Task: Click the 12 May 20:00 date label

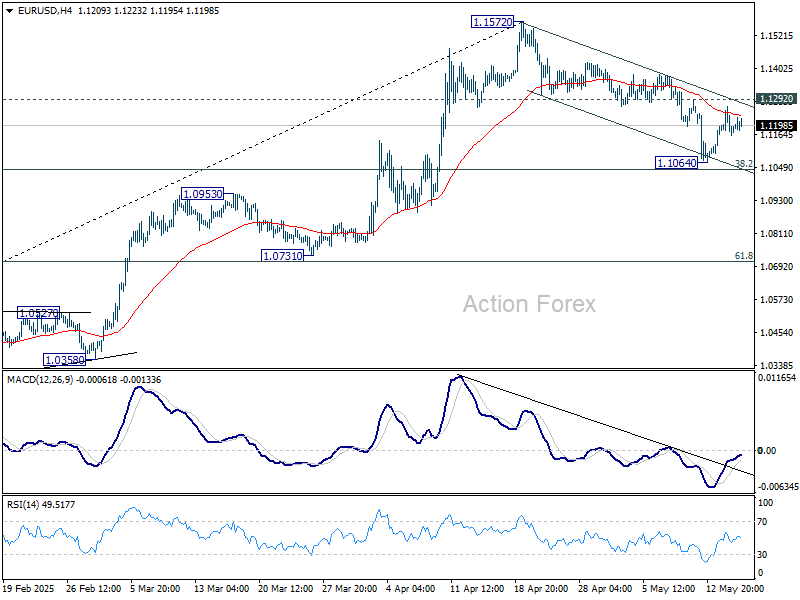Action: pos(734,588)
